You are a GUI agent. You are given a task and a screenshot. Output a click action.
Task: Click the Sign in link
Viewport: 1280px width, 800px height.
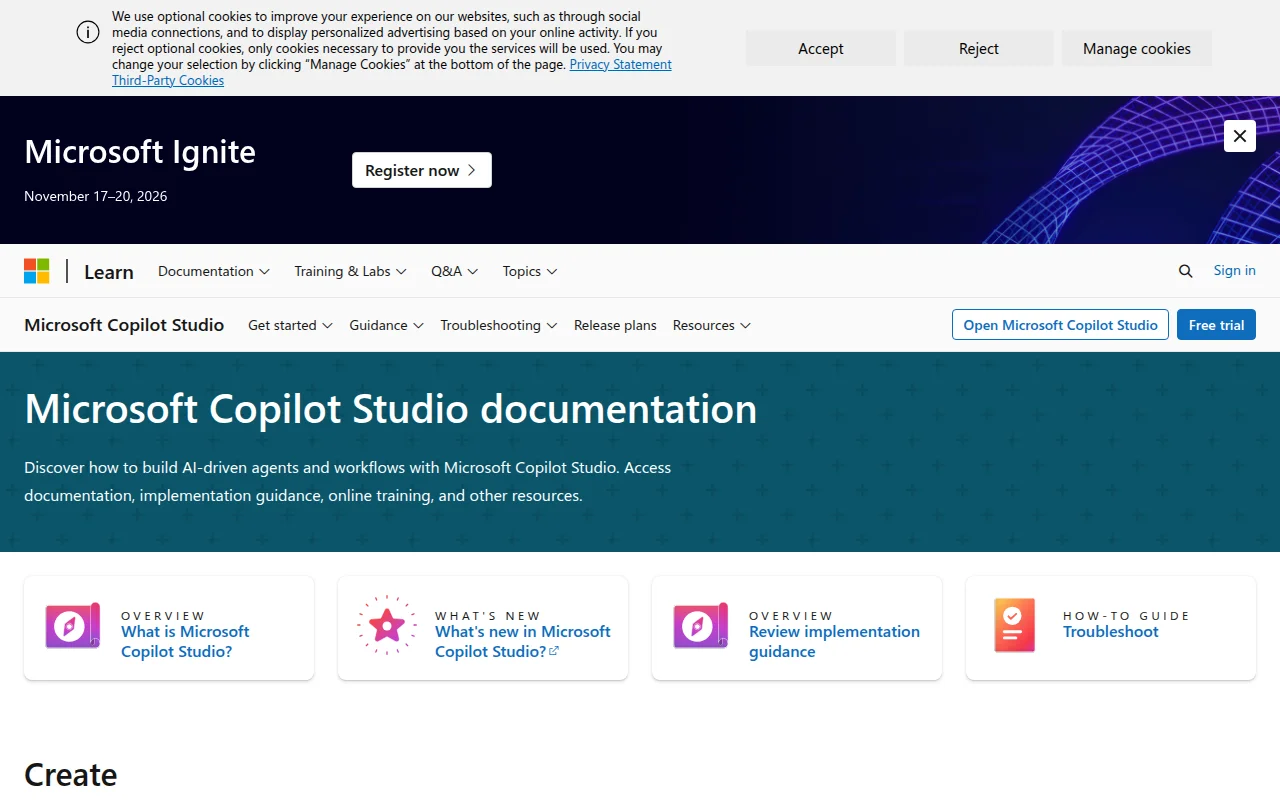pos(1235,270)
